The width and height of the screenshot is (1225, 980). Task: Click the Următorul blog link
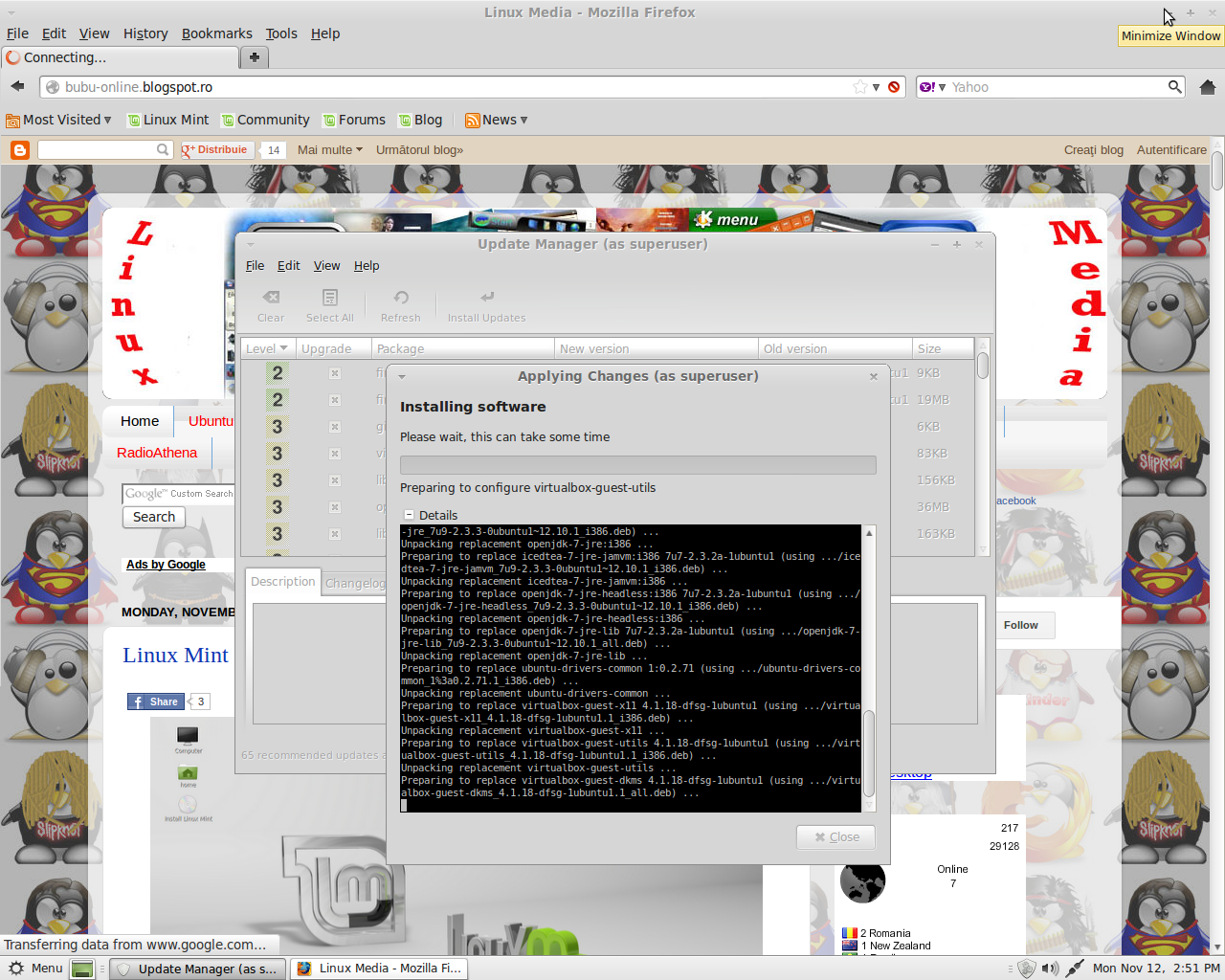[419, 150]
